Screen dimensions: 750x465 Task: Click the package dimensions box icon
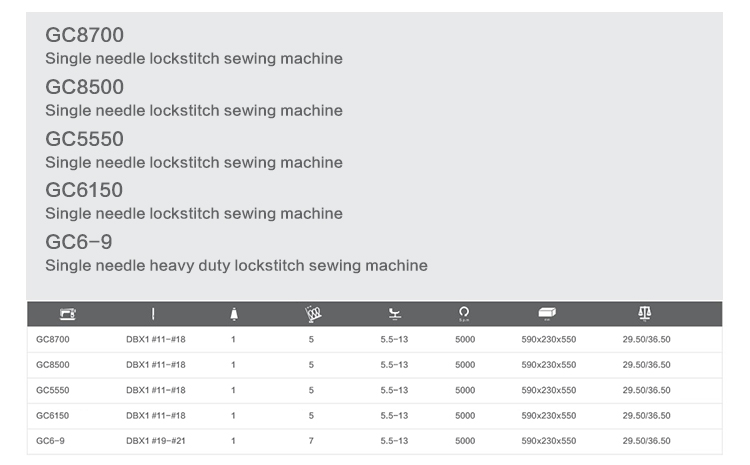pos(547,313)
